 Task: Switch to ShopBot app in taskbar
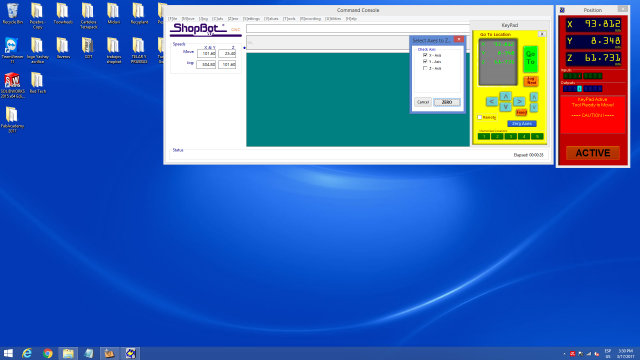[x=130, y=353]
